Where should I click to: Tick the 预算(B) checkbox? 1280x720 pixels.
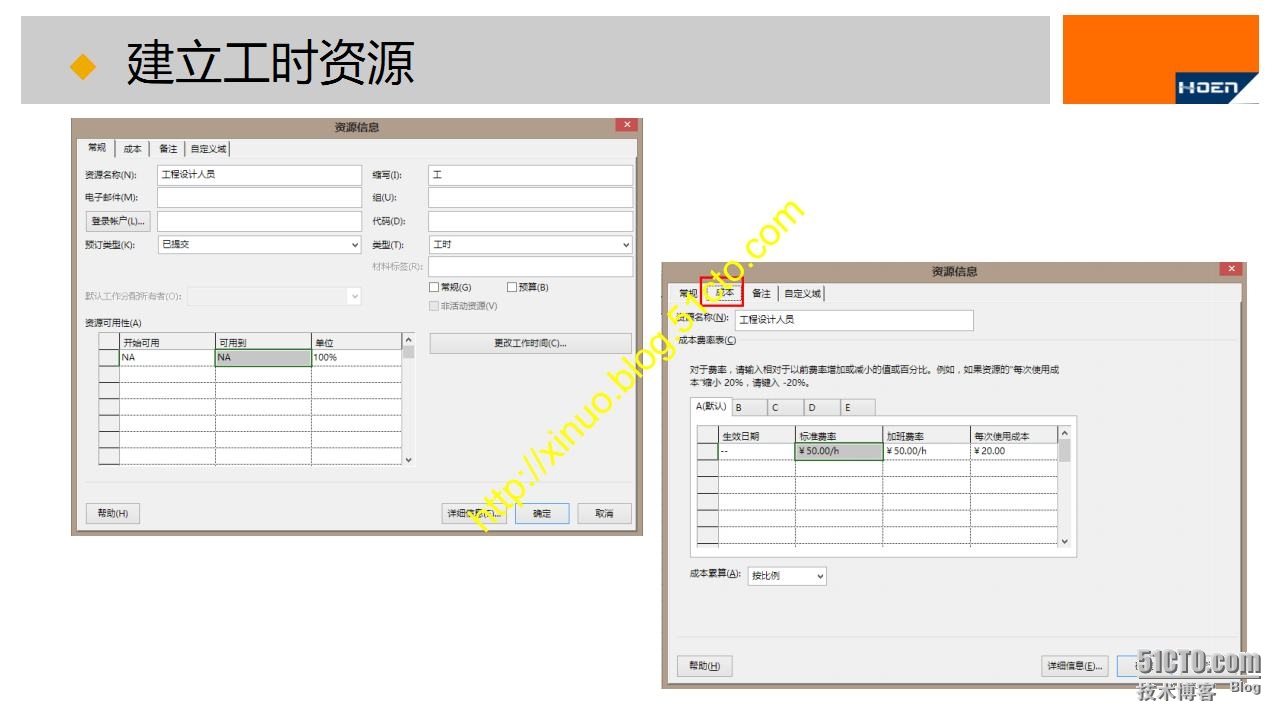click(x=512, y=287)
